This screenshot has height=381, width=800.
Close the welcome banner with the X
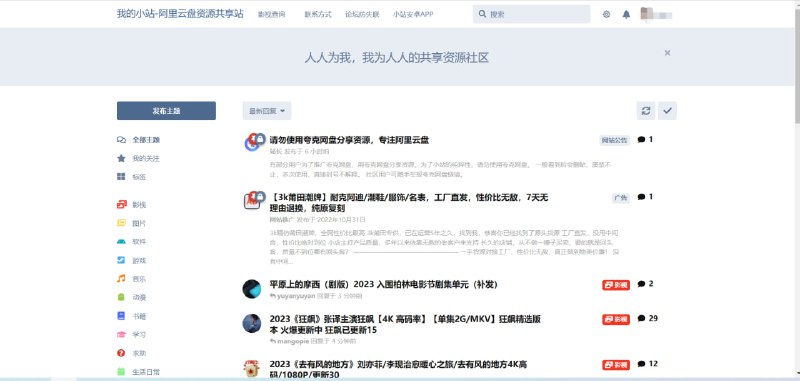[x=667, y=53]
